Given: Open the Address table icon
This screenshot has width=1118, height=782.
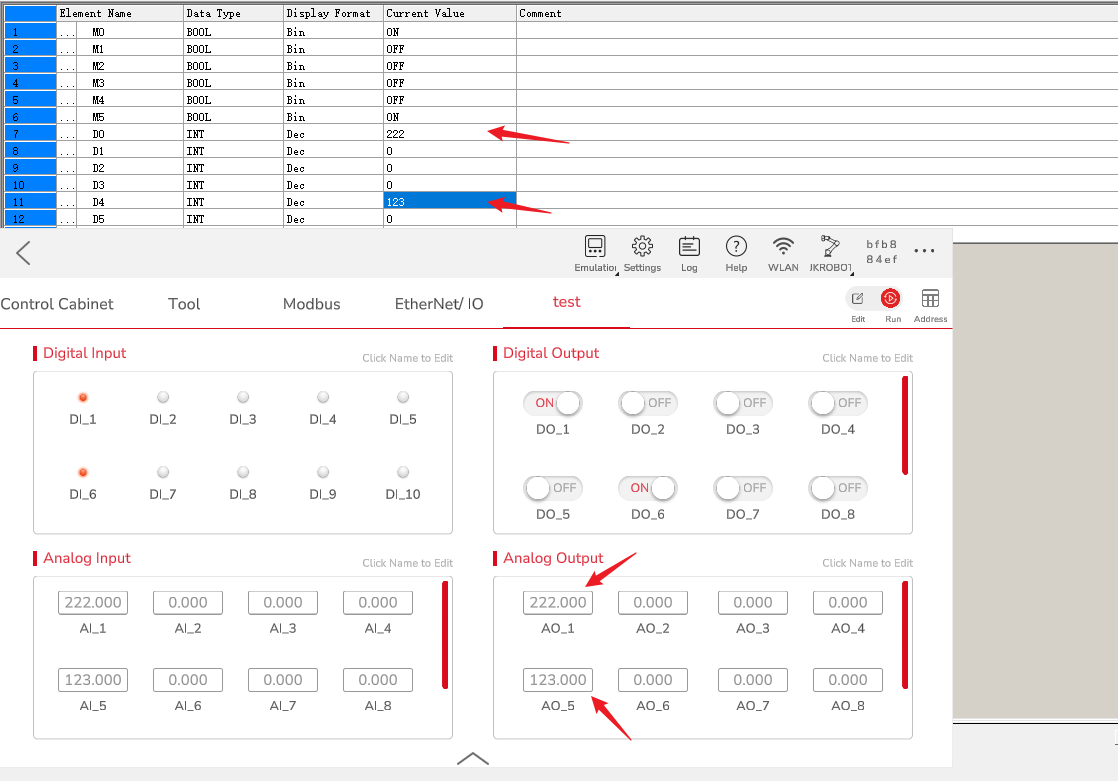Looking at the screenshot, I should [x=930, y=299].
